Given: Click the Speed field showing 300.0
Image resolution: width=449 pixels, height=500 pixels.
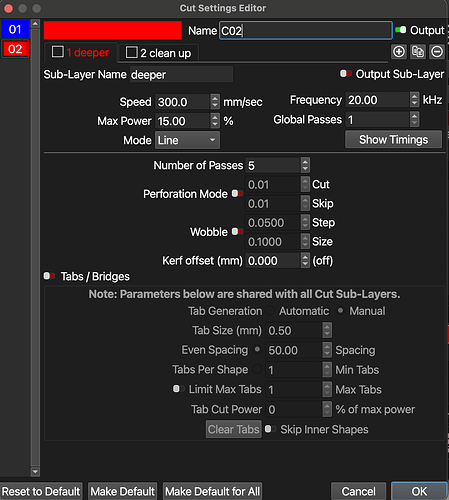Looking at the screenshot, I should [x=183, y=102].
